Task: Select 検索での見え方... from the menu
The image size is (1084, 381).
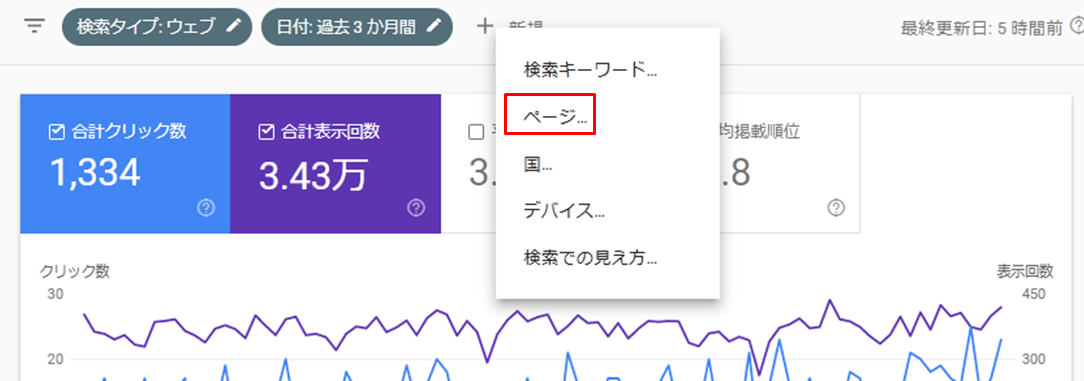Action: click(x=590, y=259)
